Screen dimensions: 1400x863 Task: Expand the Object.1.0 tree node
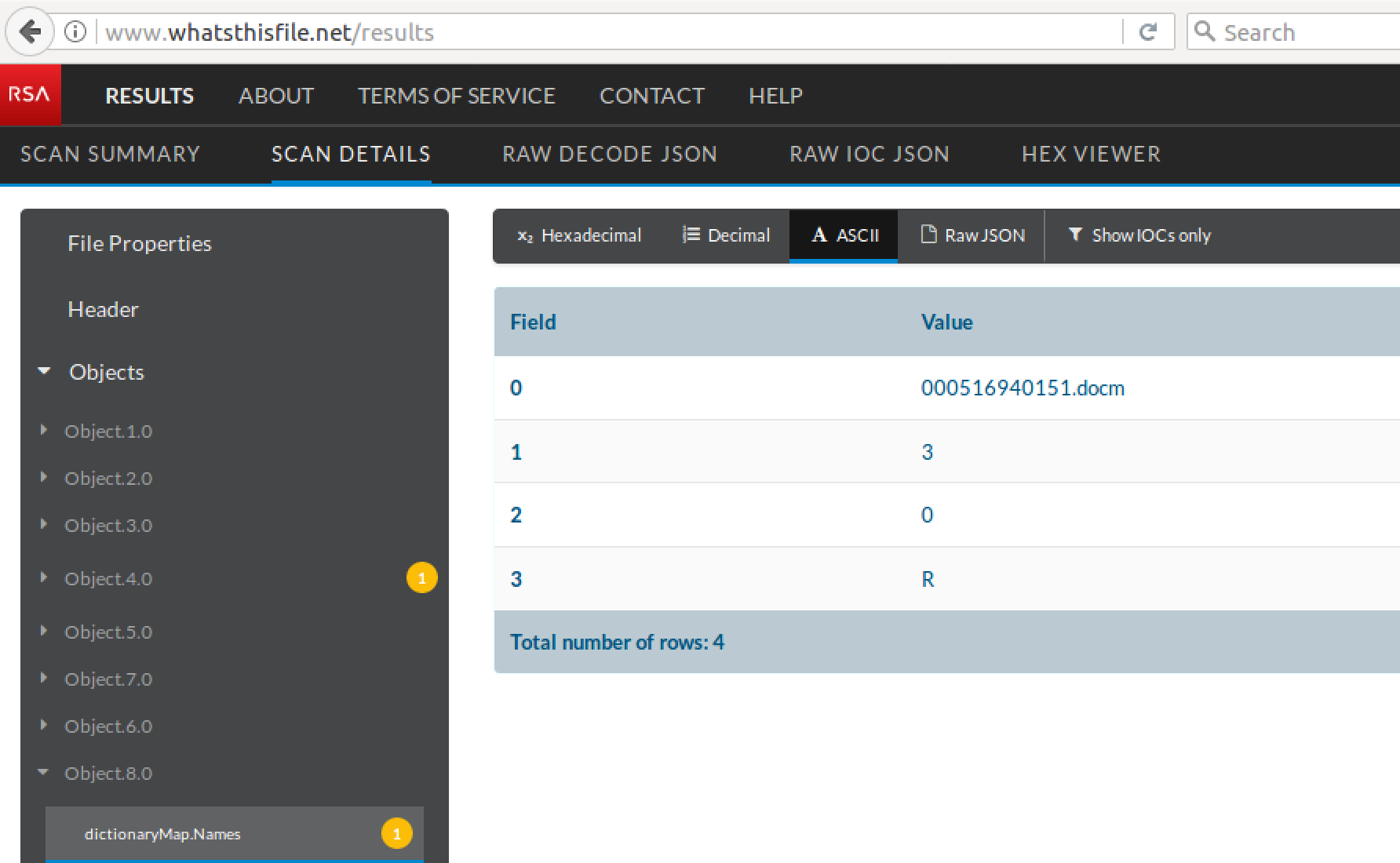[x=44, y=430]
